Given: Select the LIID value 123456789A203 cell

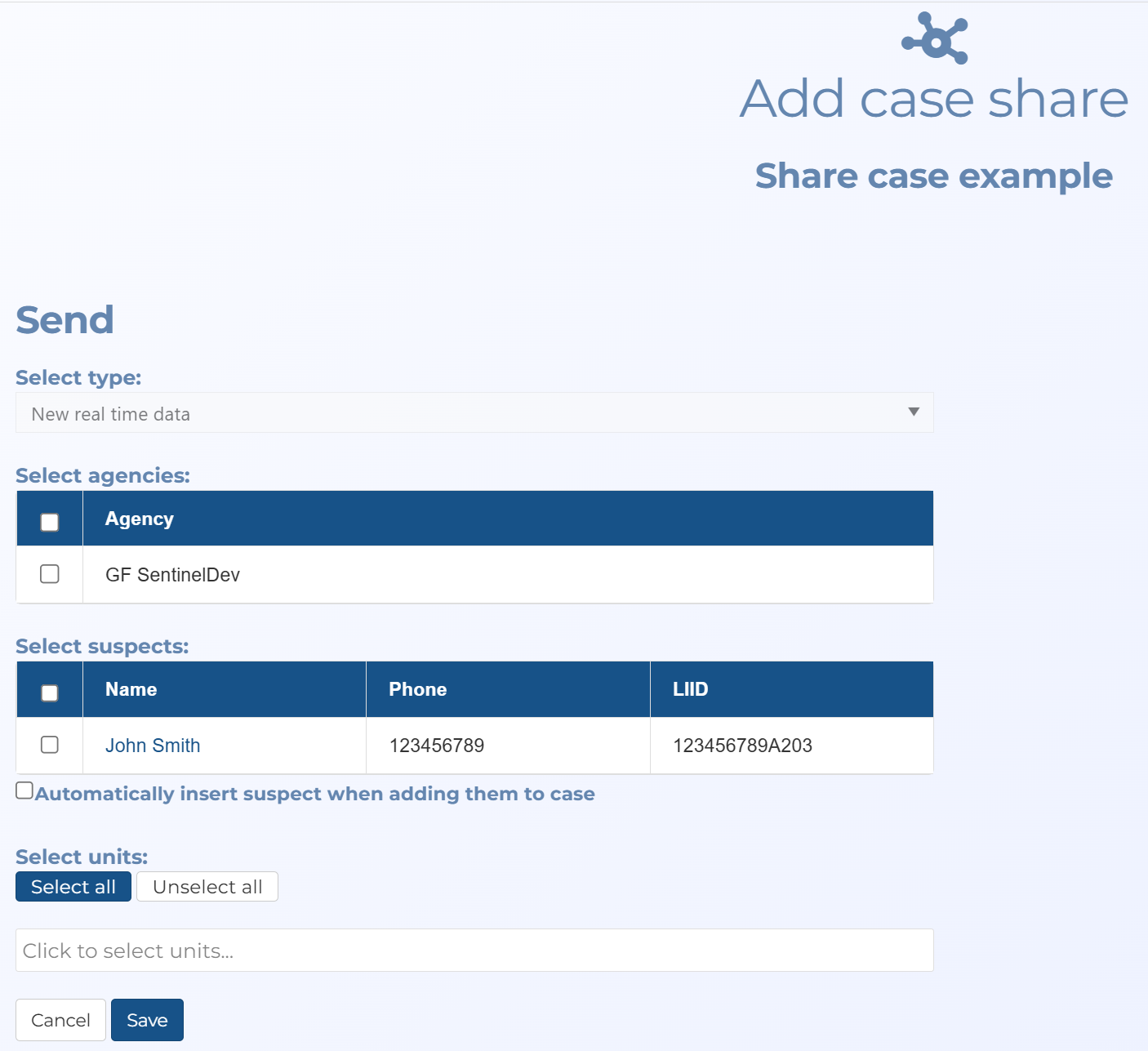Looking at the screenshot, I should (x=742, y=746).
